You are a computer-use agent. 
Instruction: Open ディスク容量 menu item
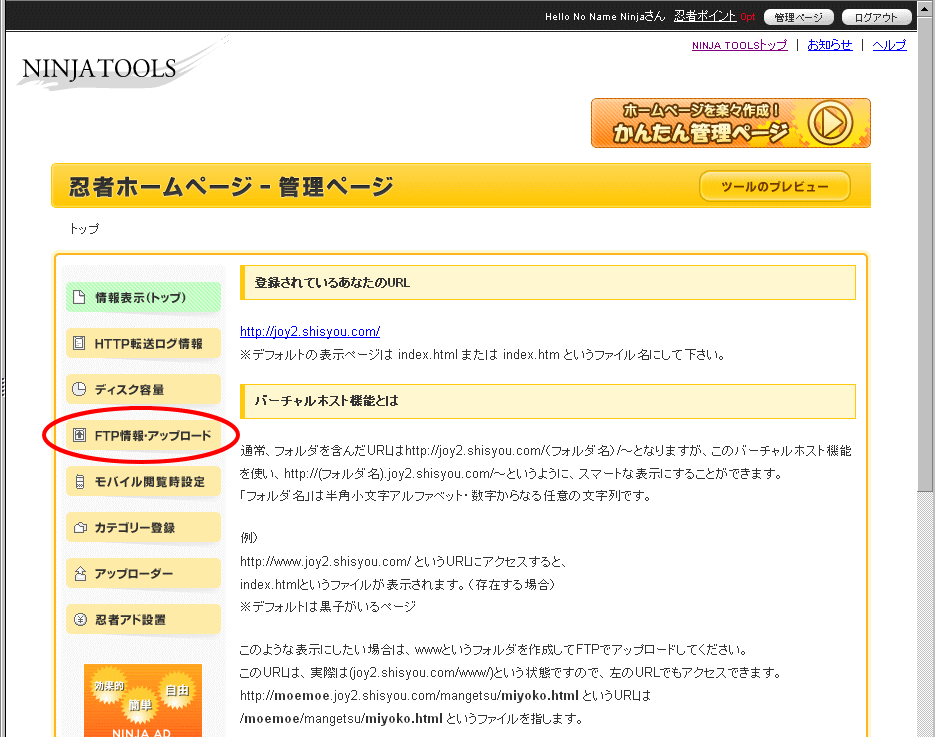coord(143,389)
